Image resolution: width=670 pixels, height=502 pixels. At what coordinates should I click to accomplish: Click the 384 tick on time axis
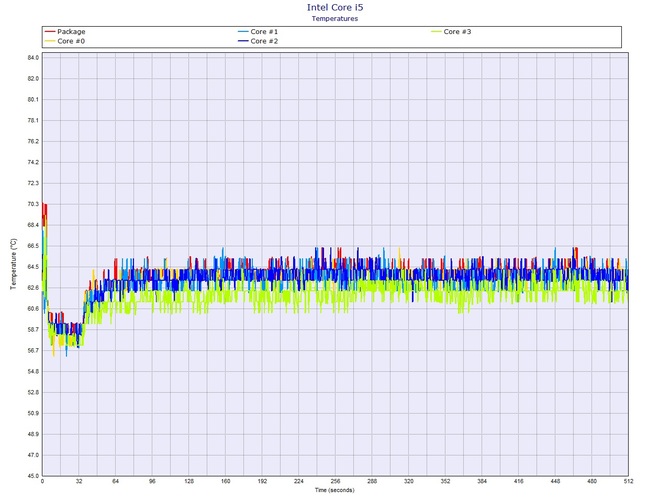click(x=482, y=481)
